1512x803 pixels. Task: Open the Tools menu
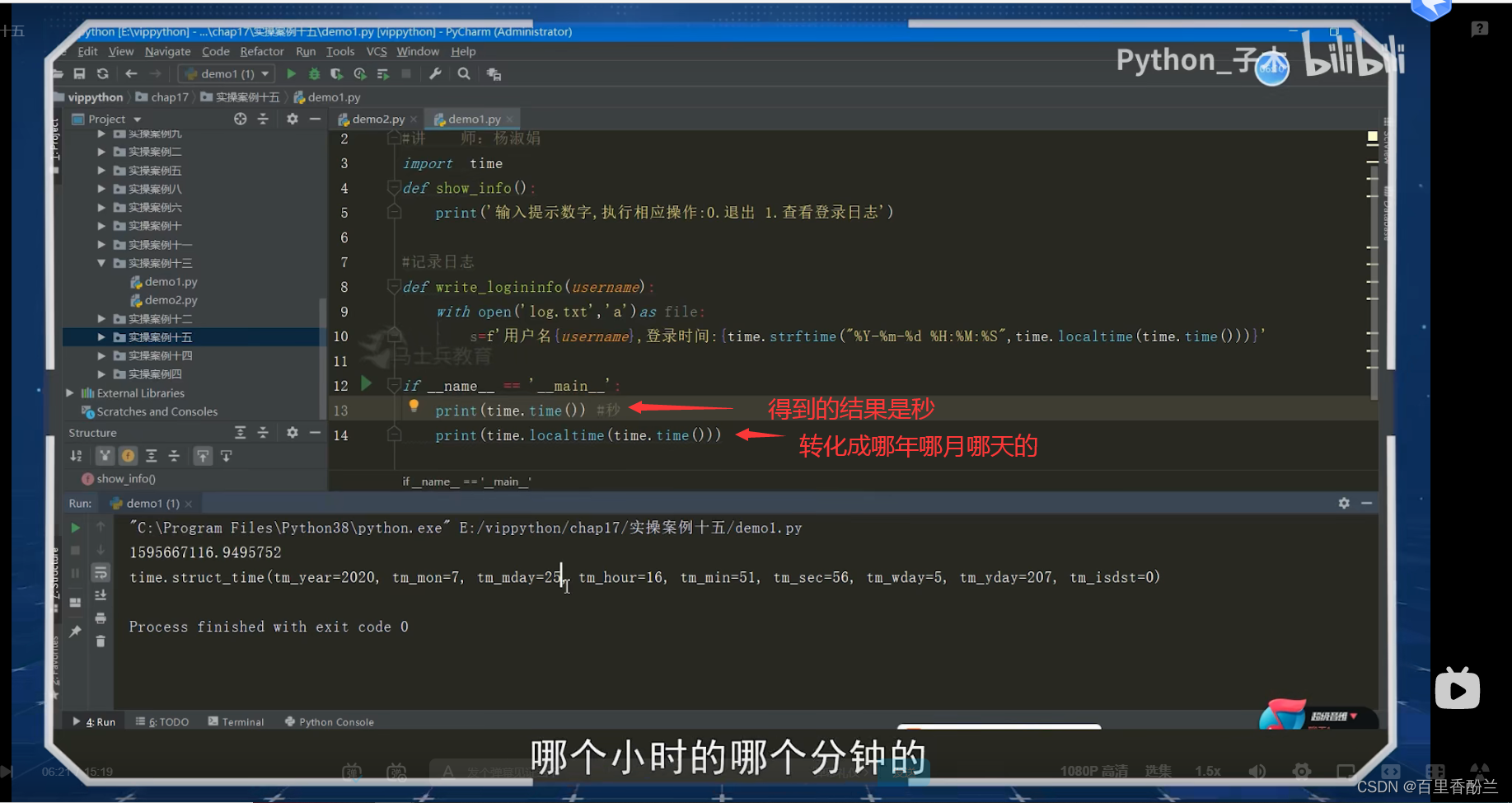click(x=340, y=51)
